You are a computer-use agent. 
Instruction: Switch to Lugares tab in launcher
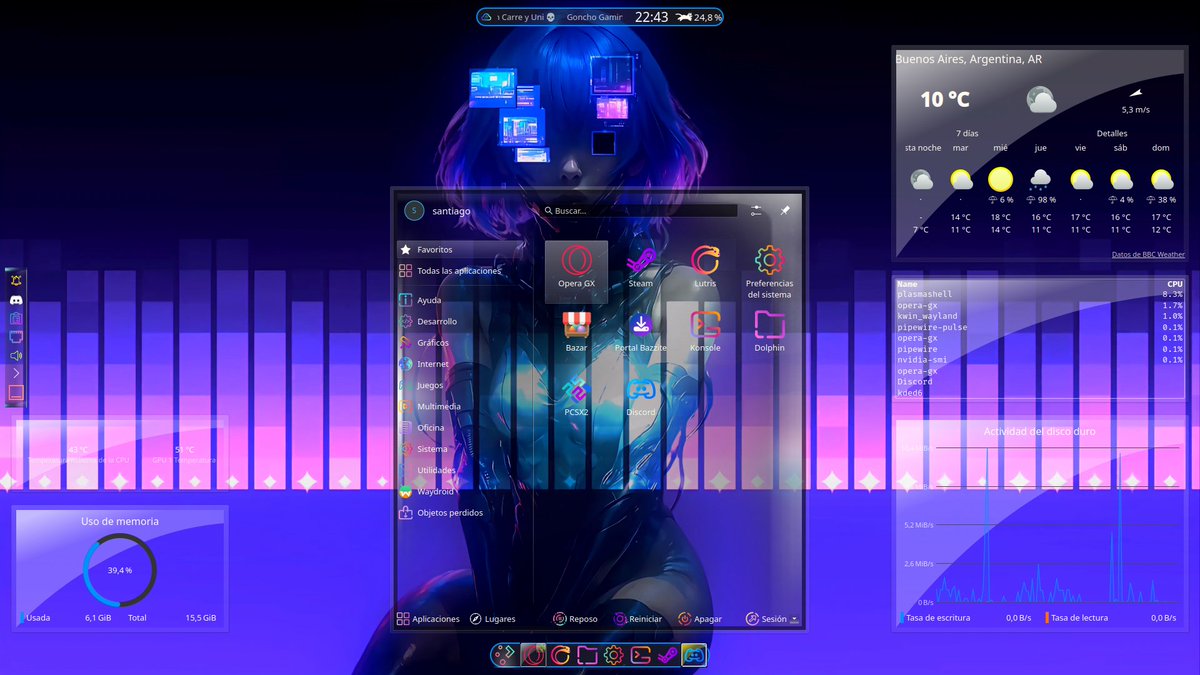tap(492, 619)
